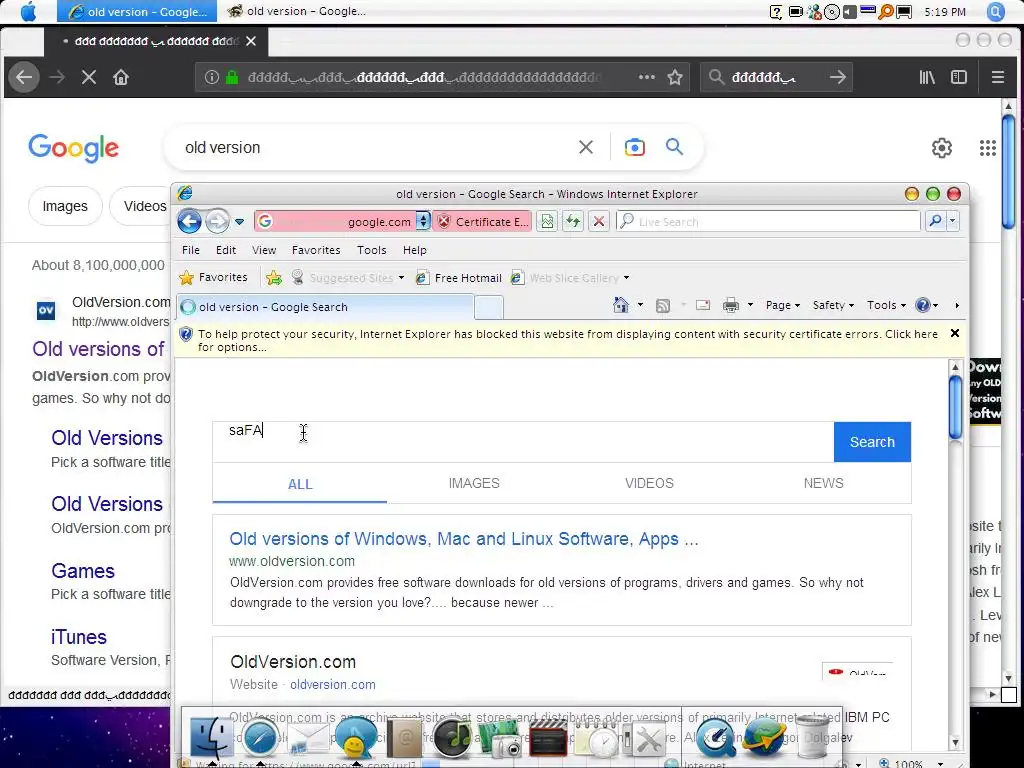Open the Safety dropdown menu
This screenshot has width=1024, height=768.
(x=833, y=305)
